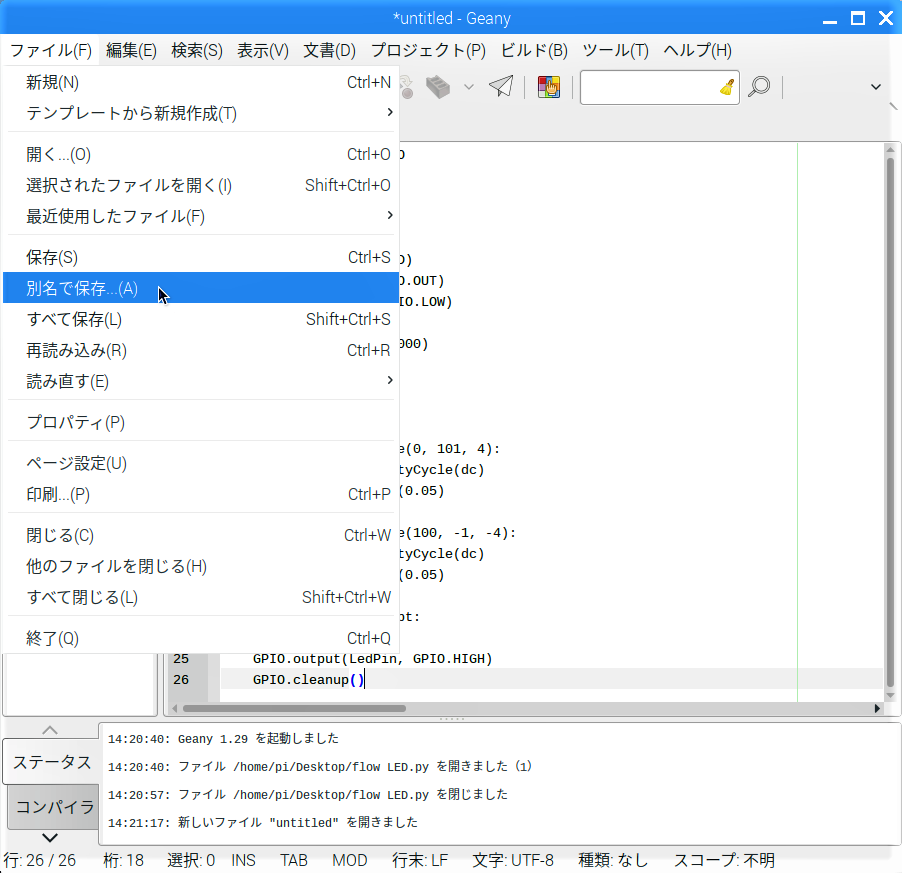Viewport: 902px width, 873px height.
Task: Open プロパティ(P) from file menu
Action: [201, 422]
